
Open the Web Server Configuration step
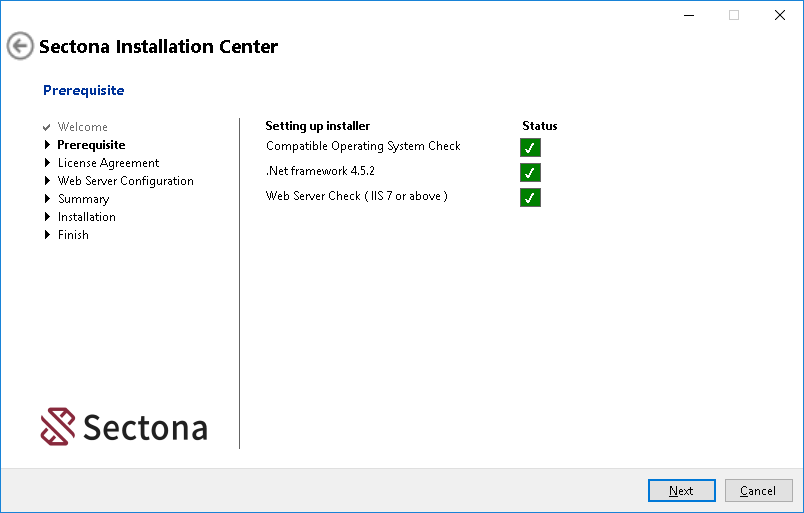[125, 181]
